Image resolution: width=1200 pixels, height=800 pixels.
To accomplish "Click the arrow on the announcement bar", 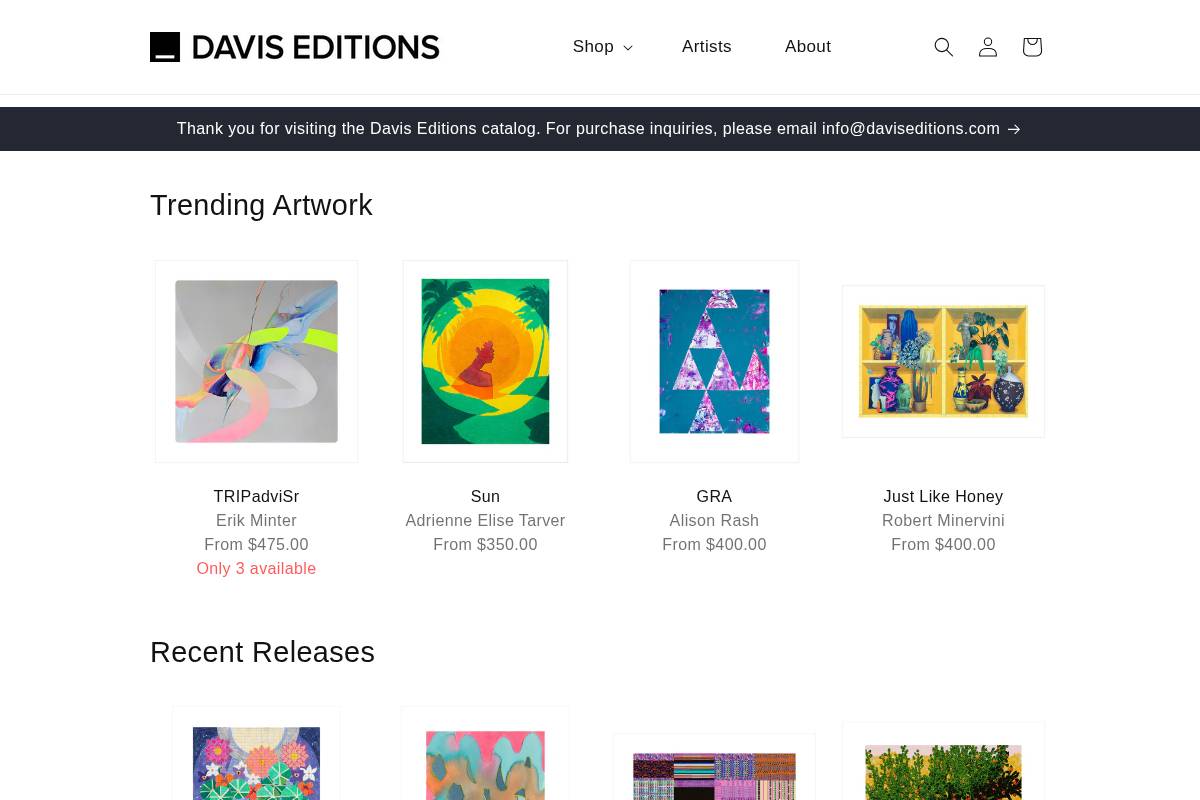I will pyautogui.click(x=1013, y=128).
